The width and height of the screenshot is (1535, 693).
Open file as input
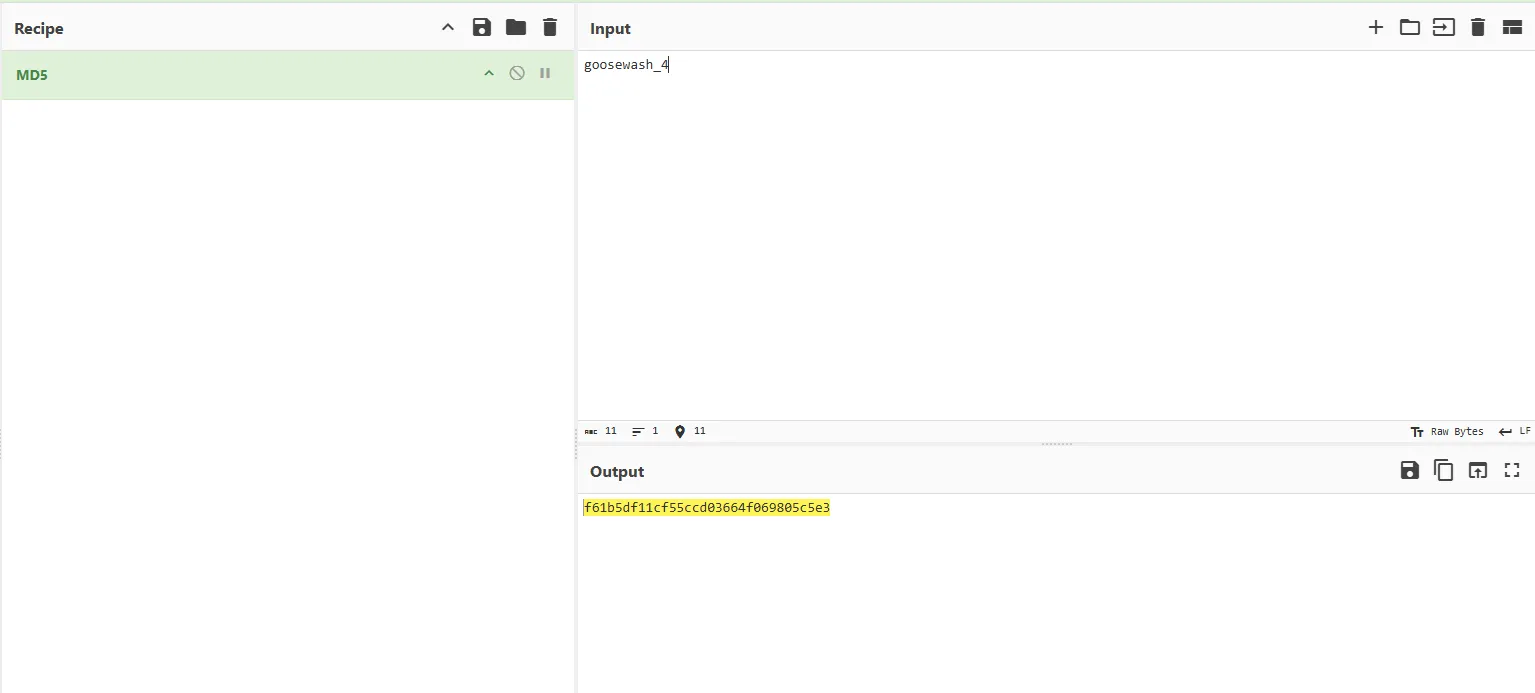[x=1444, y=28]
